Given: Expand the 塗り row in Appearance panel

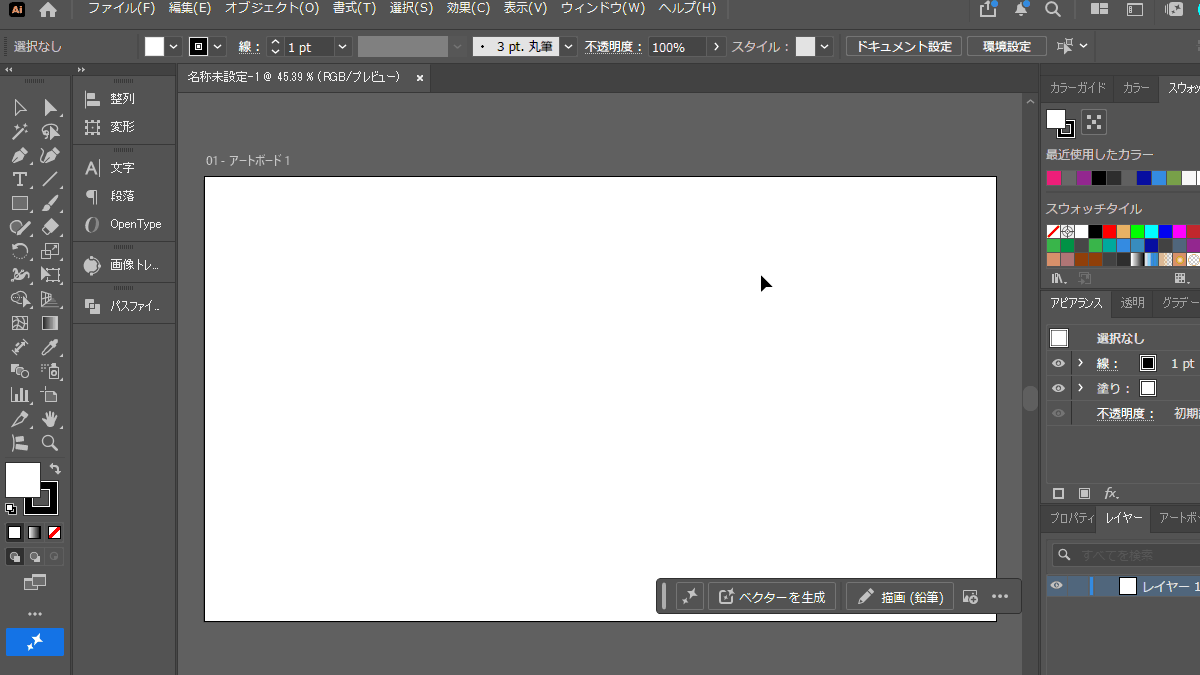Looking at the screenshot, I should (1080, 388).
